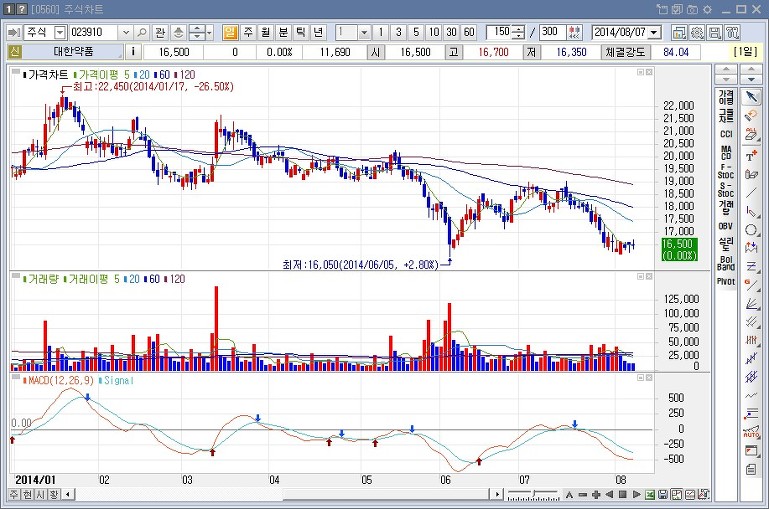Open the 주식 market type dropdown

pos(60,32)
